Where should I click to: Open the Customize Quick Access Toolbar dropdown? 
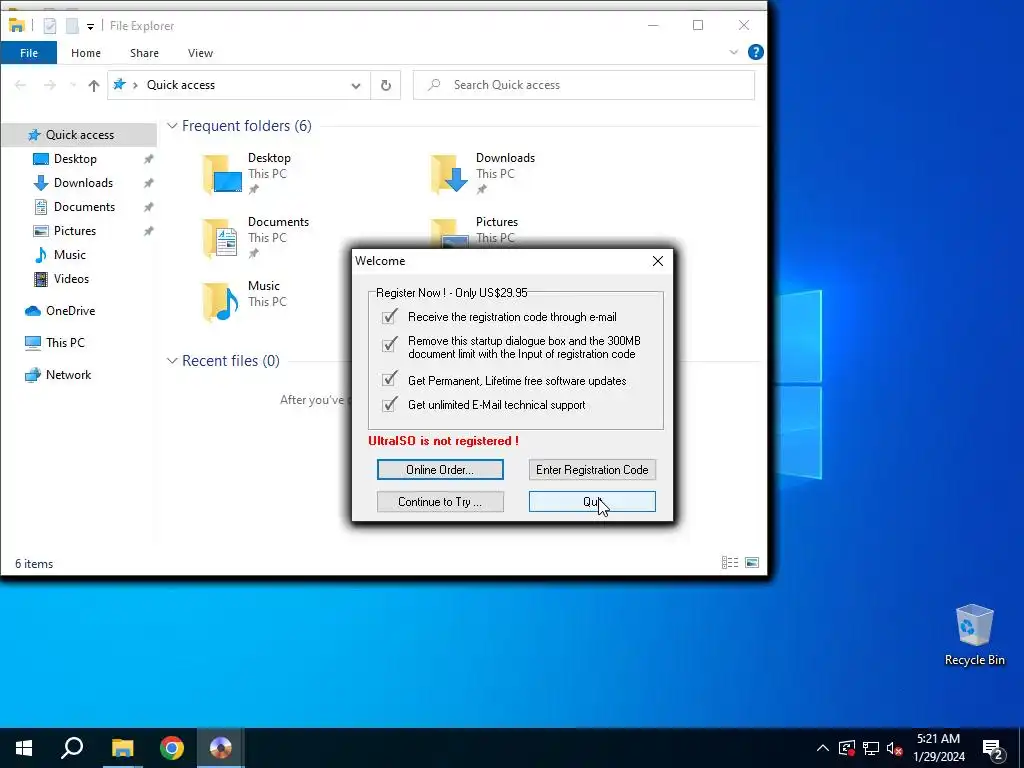90,27
